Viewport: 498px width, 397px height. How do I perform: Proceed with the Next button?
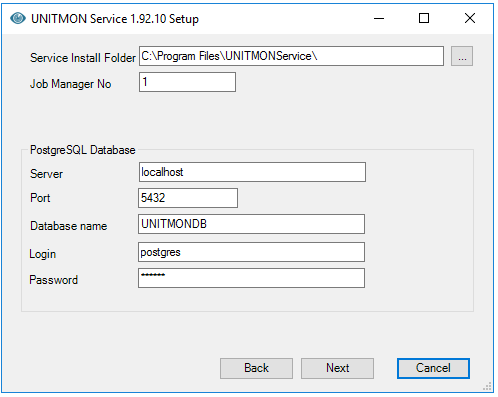point(337,368)
